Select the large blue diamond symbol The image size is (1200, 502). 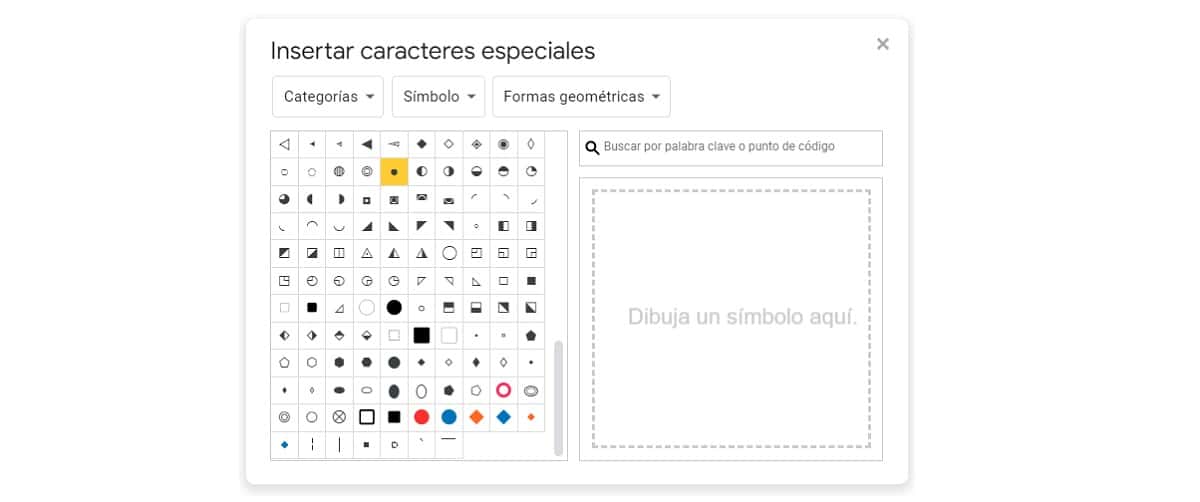(504, 417)
